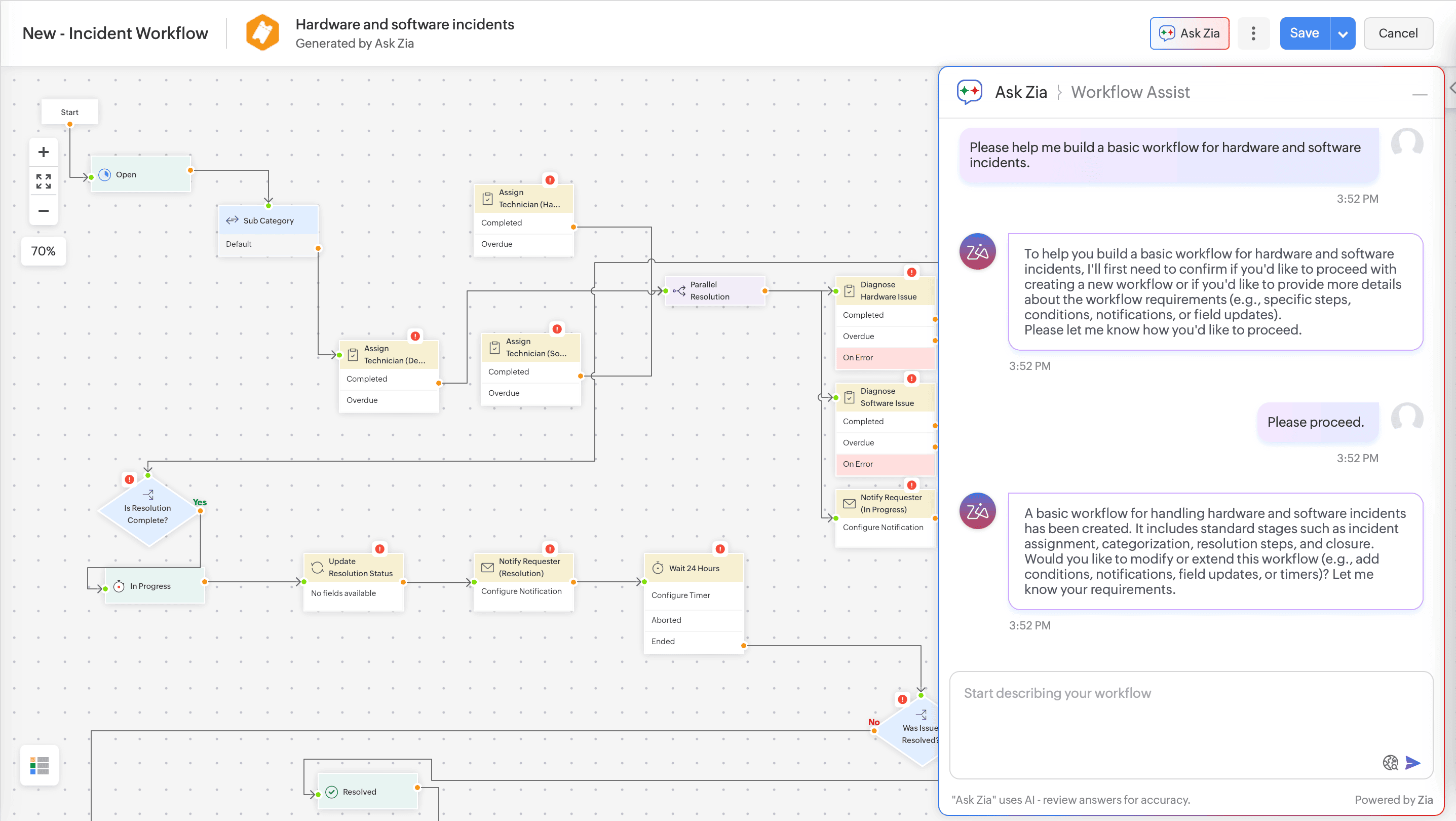Click error badge on Diagnose Software Issue node
Screen dimensions: 1456x821
[x=912, y=379]
